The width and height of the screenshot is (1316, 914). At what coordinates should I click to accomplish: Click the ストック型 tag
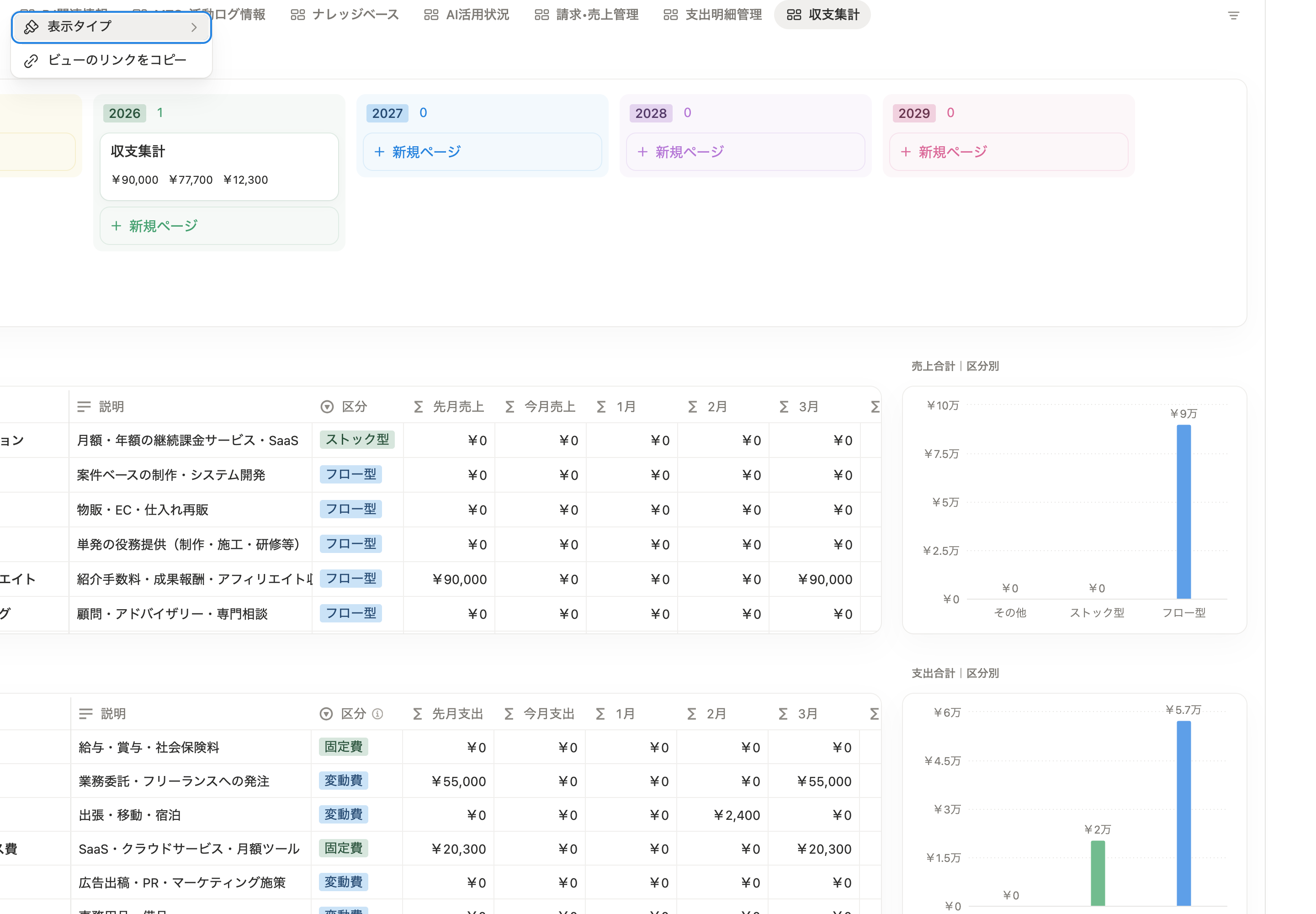coord(357,439)
